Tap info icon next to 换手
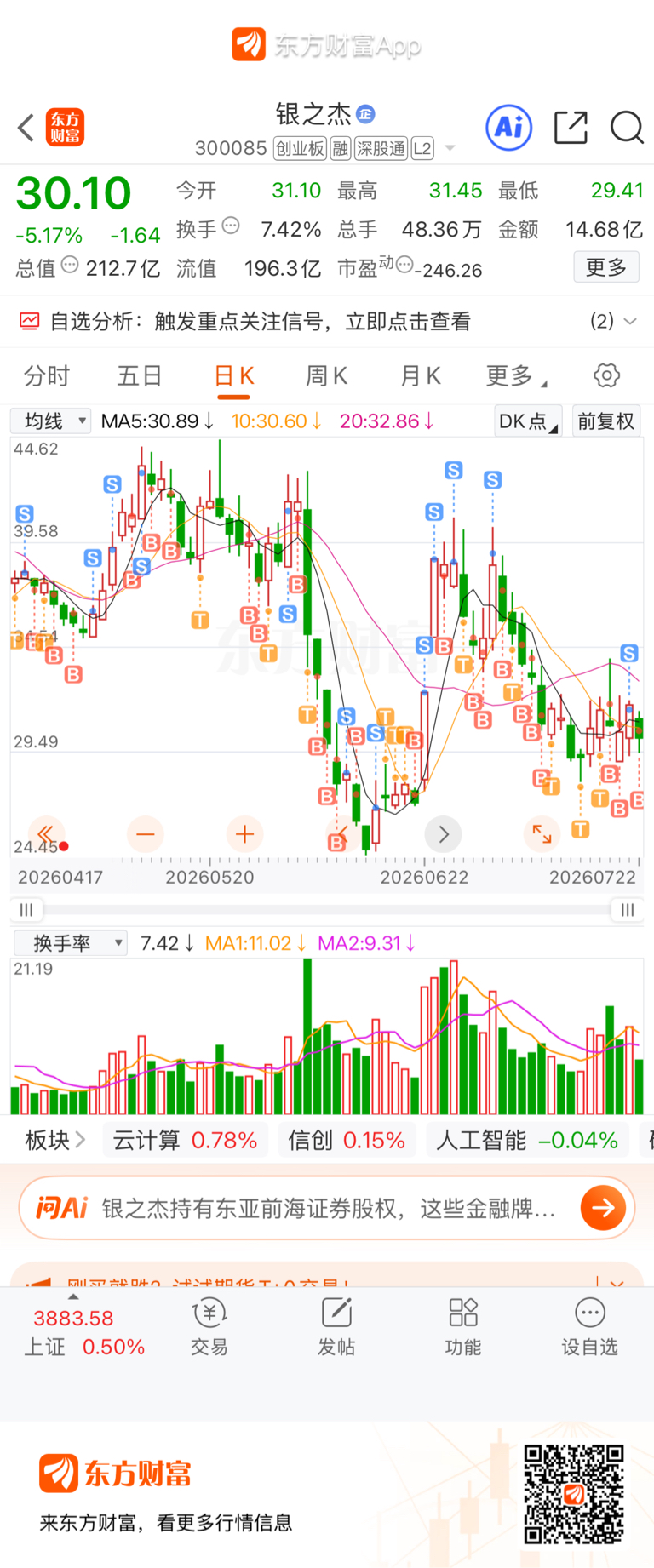This screenshot has width=654, height=1568. pyautogui.click(x=231, y=226)
